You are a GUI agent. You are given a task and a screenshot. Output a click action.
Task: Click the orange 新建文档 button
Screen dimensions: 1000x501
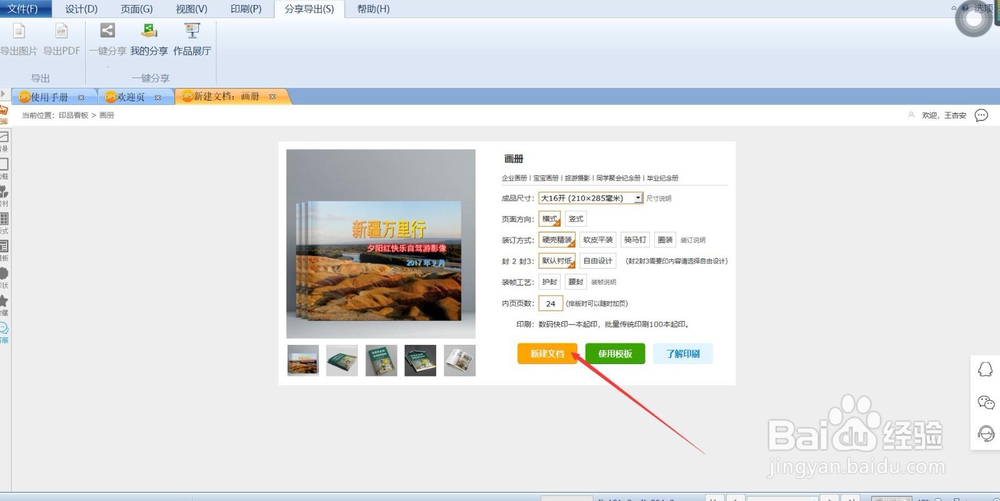pos(547,354)
